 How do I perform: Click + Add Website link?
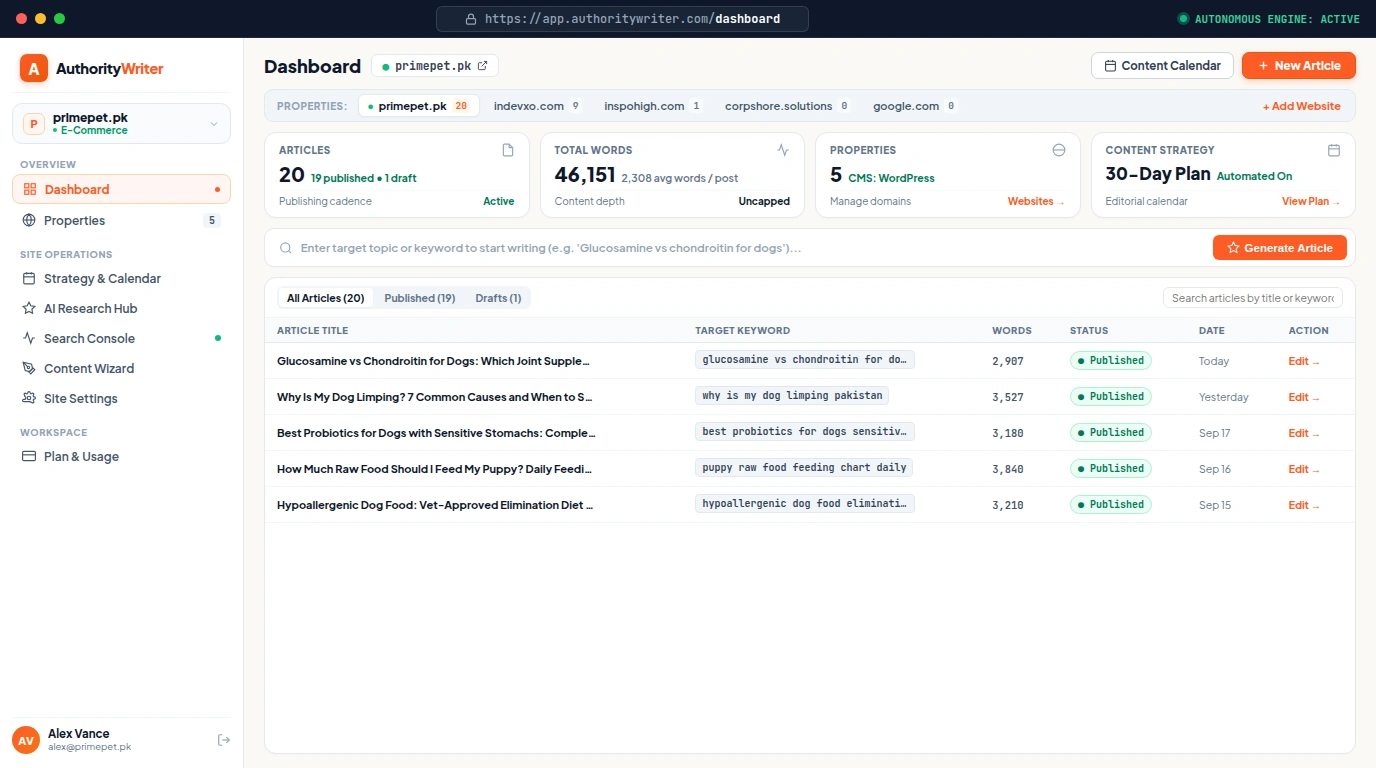(1301, 106)
